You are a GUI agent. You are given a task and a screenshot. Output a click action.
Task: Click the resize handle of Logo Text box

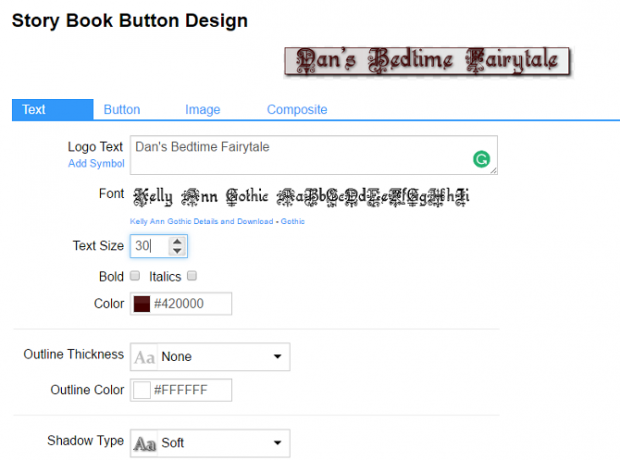click(493, 170)
